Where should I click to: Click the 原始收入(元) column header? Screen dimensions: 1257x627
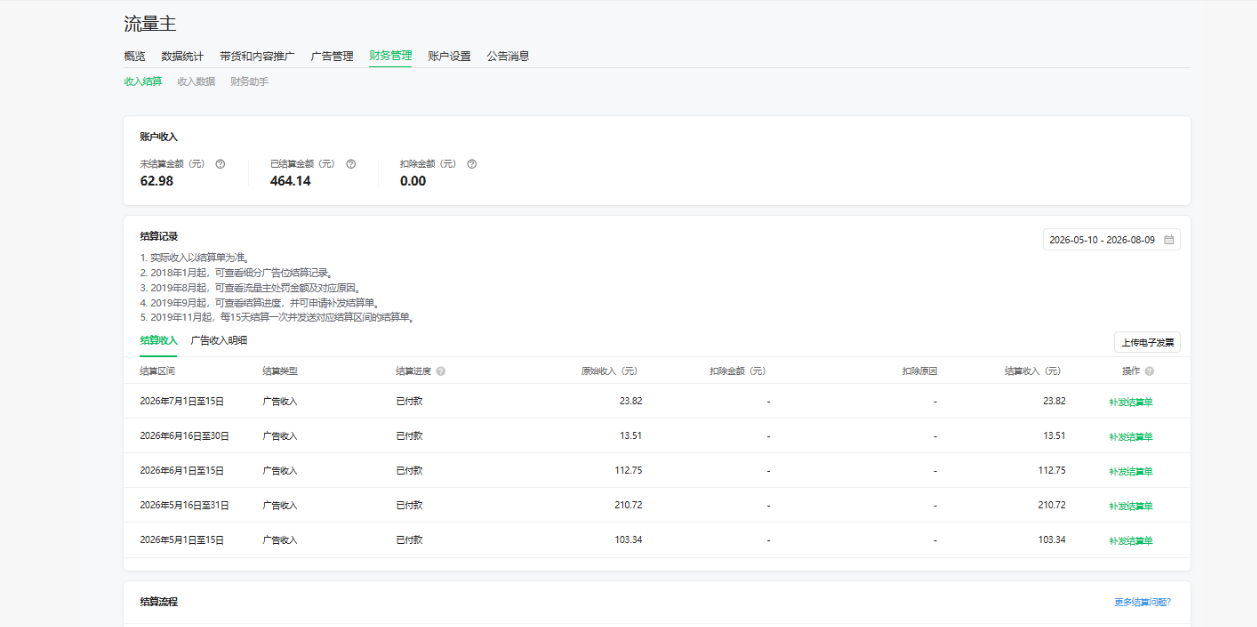tap(609, 371)
